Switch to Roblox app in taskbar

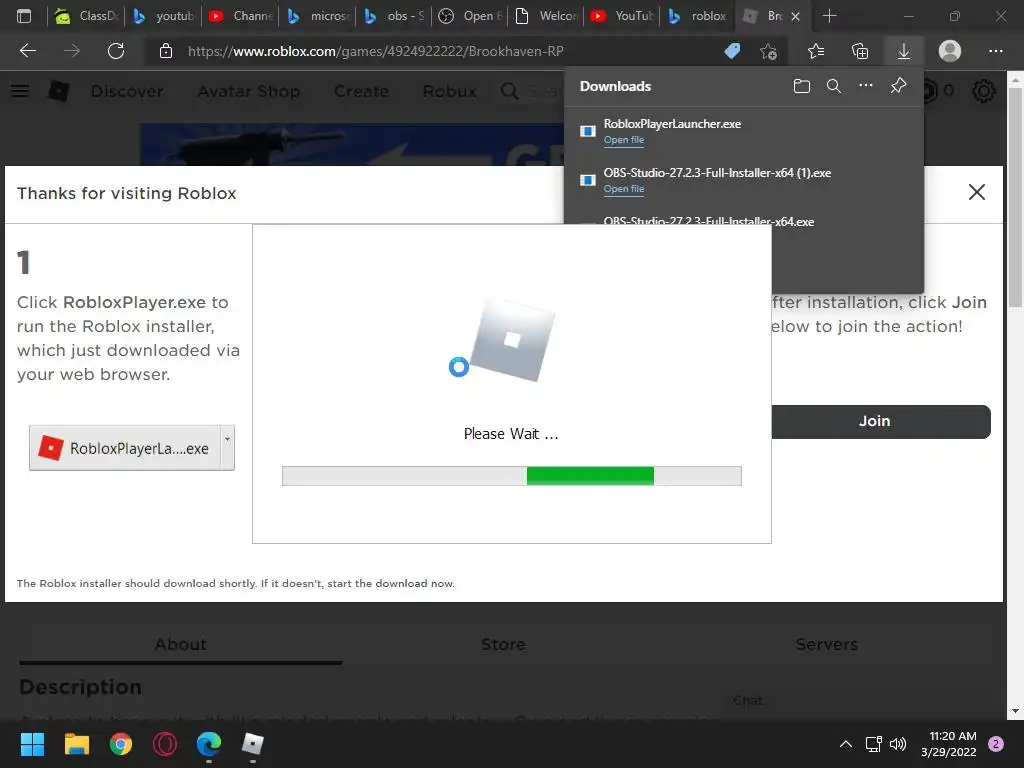tap(253, 744)
